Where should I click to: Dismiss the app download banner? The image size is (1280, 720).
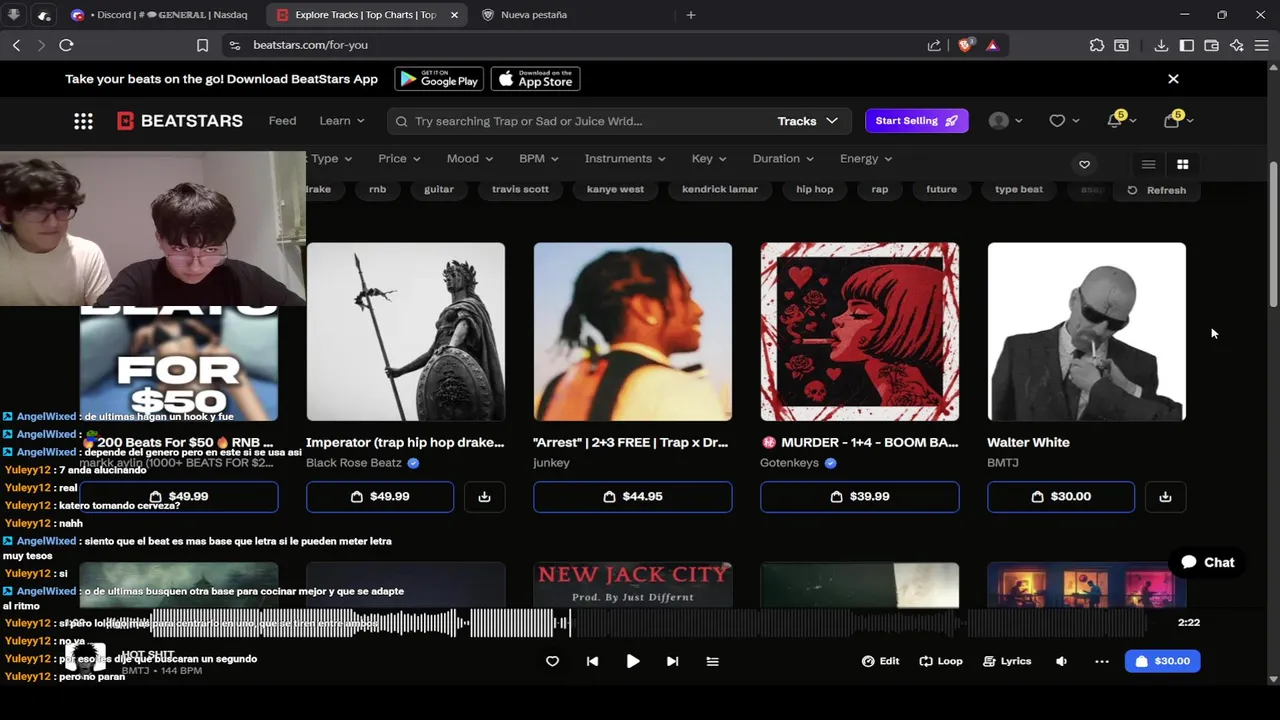click(1173, 79)
